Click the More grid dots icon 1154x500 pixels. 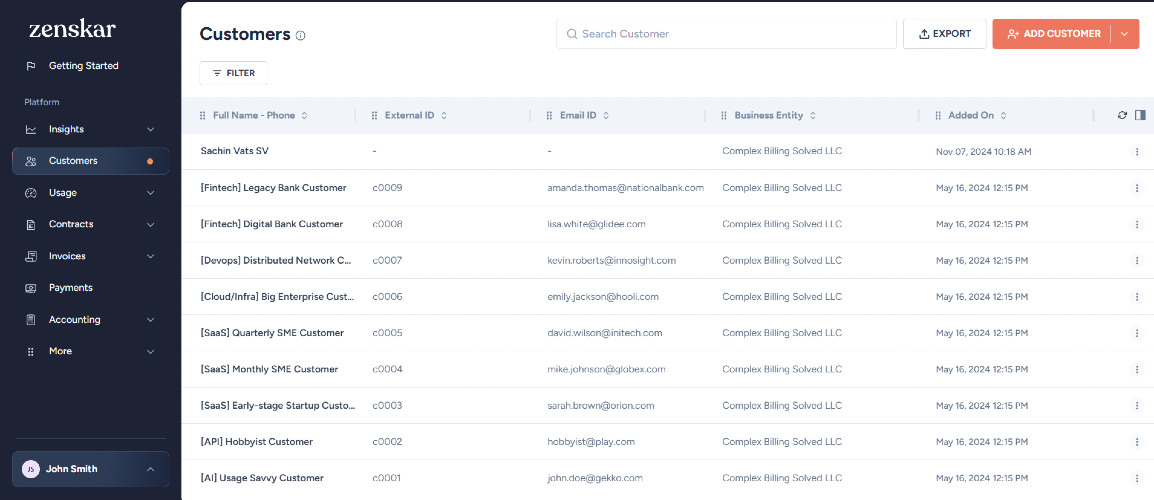(31, 352)
